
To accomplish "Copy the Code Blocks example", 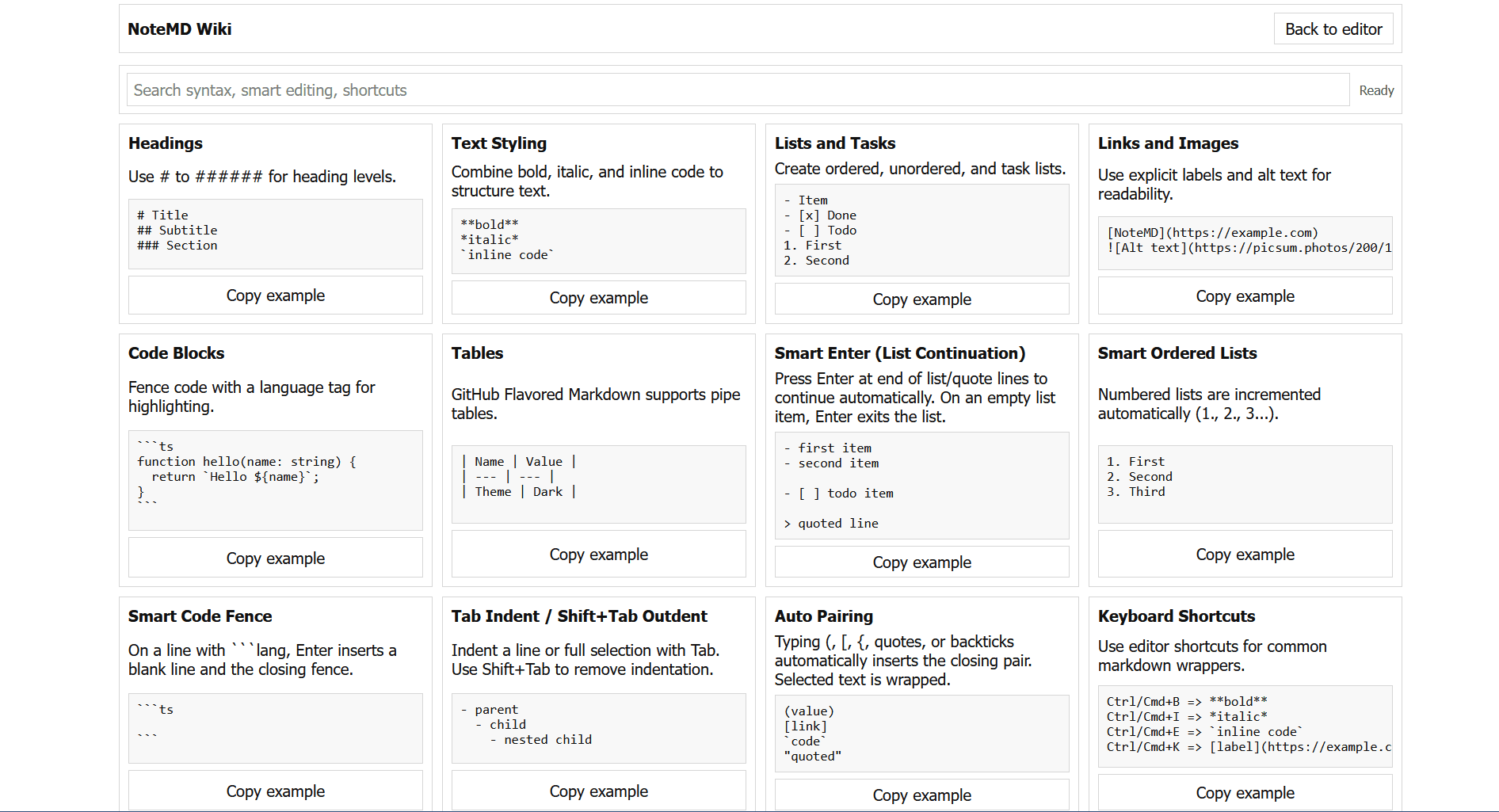I will 275,558.
